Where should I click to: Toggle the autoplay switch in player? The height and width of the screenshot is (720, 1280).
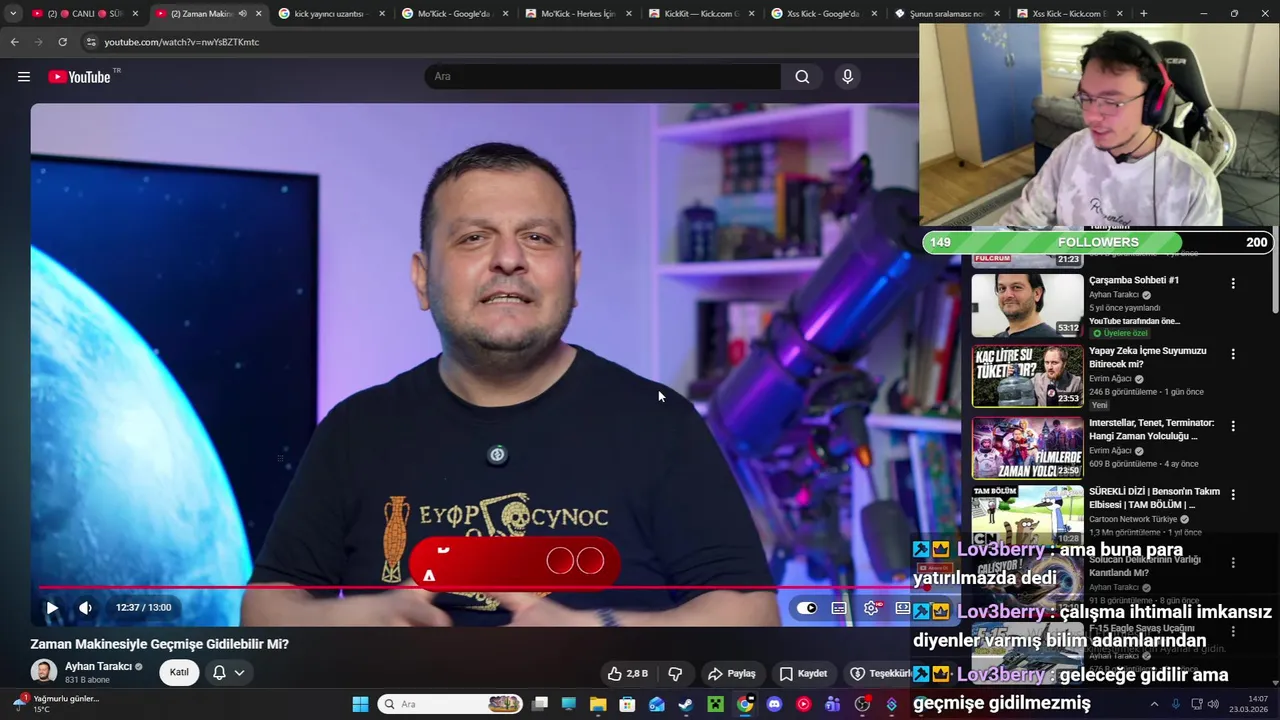(807, 608)
